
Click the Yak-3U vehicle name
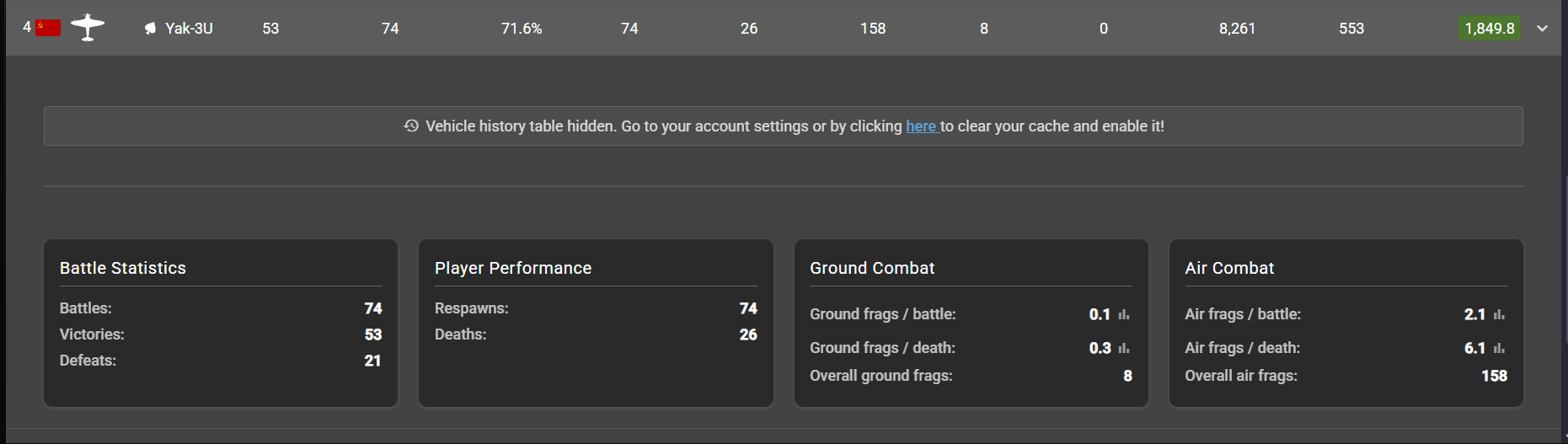(x=189, y=29)
